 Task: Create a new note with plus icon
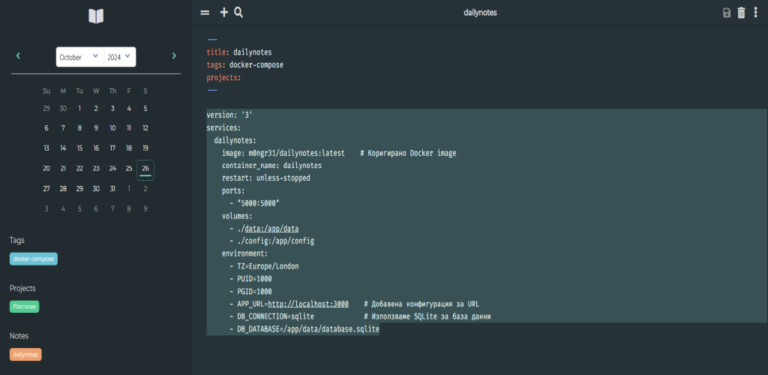pyautogui.click(x=224, y=13)
